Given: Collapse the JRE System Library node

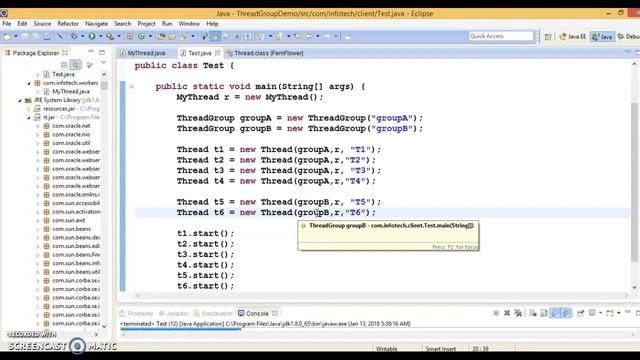Looking at the screenshot, I should (20, 100).
